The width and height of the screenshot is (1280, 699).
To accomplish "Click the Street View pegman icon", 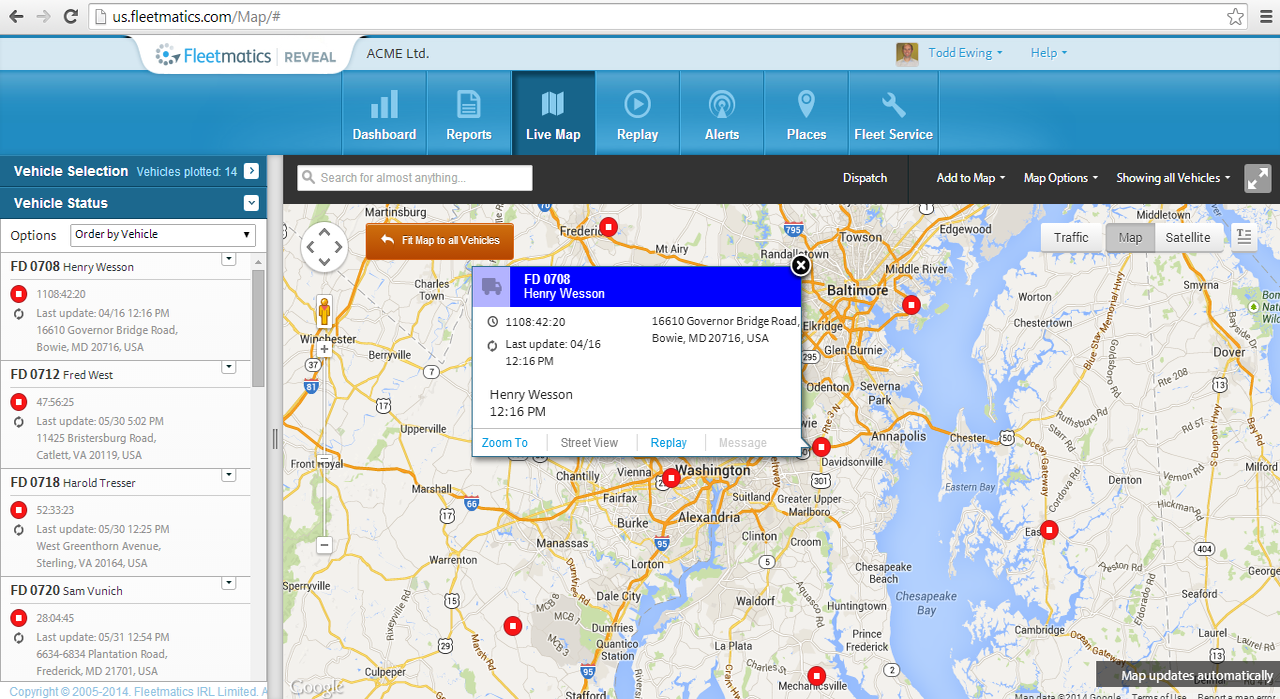I will 324,312.
